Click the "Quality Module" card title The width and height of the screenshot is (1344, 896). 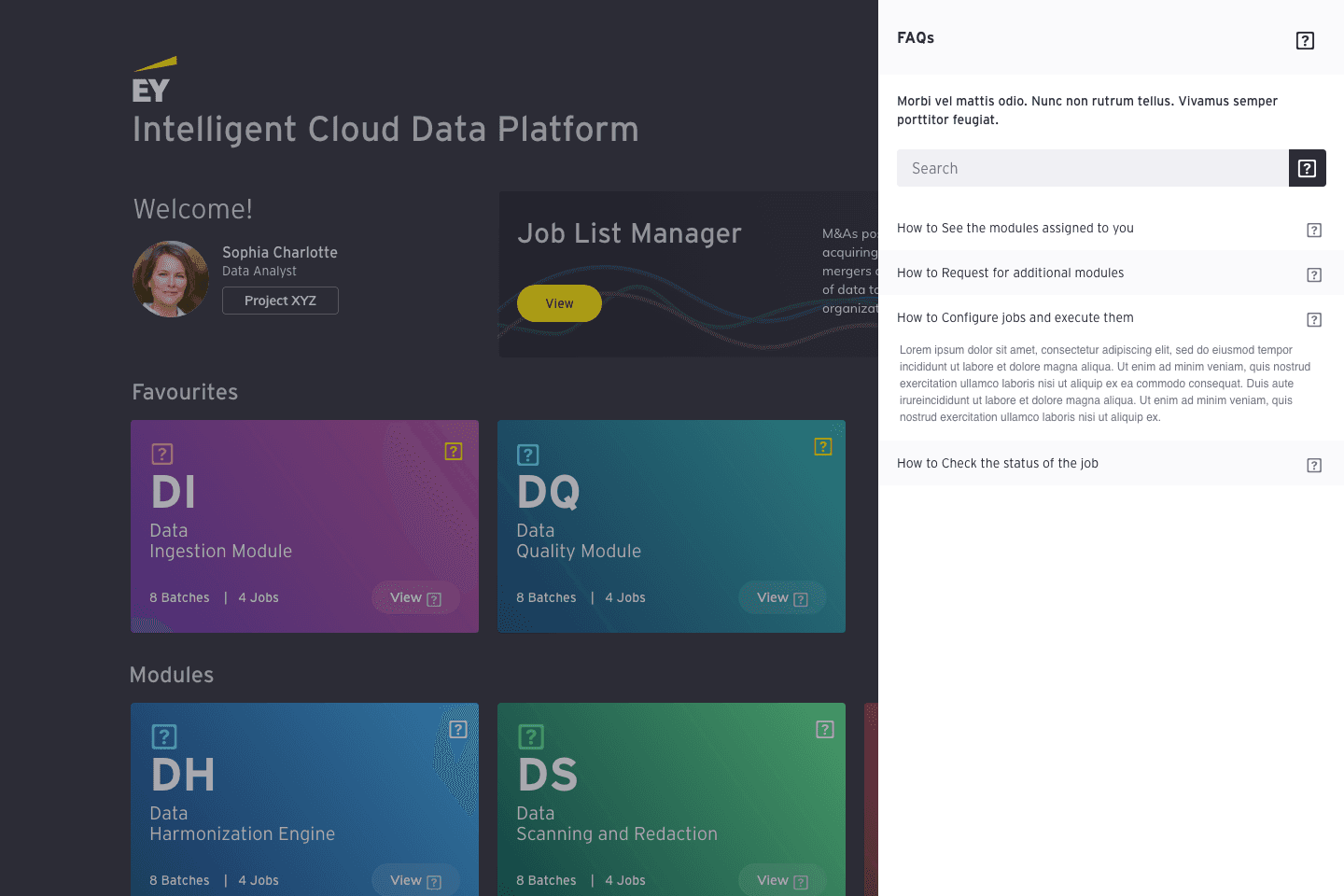click(579, 552)
